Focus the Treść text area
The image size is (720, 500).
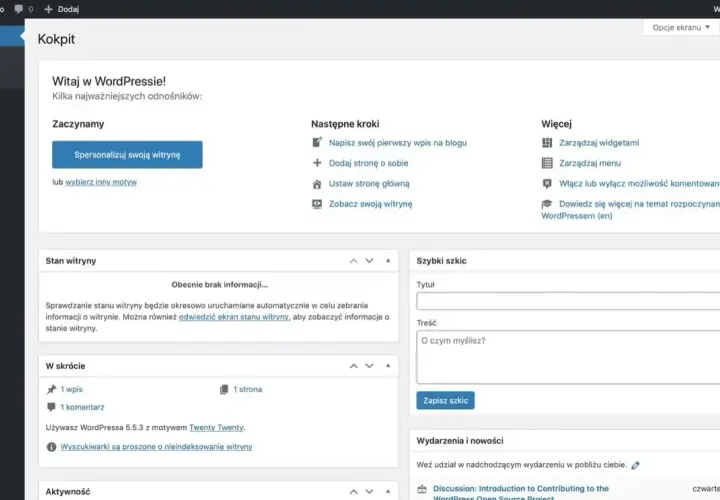[568, 357]
